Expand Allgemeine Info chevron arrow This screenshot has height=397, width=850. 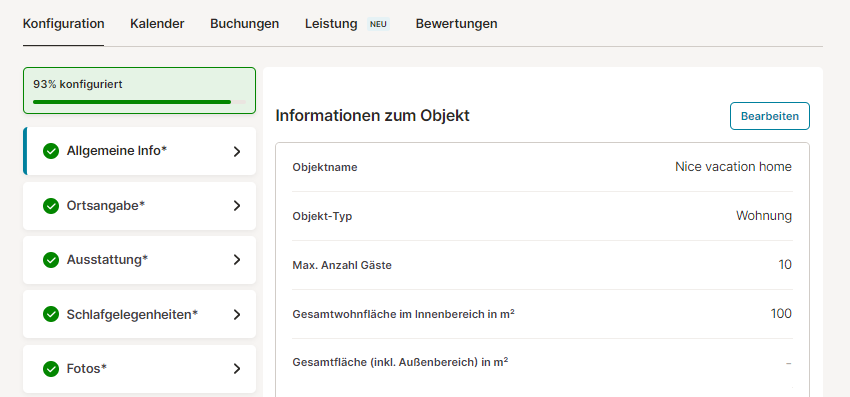click(x=236, y=152)
